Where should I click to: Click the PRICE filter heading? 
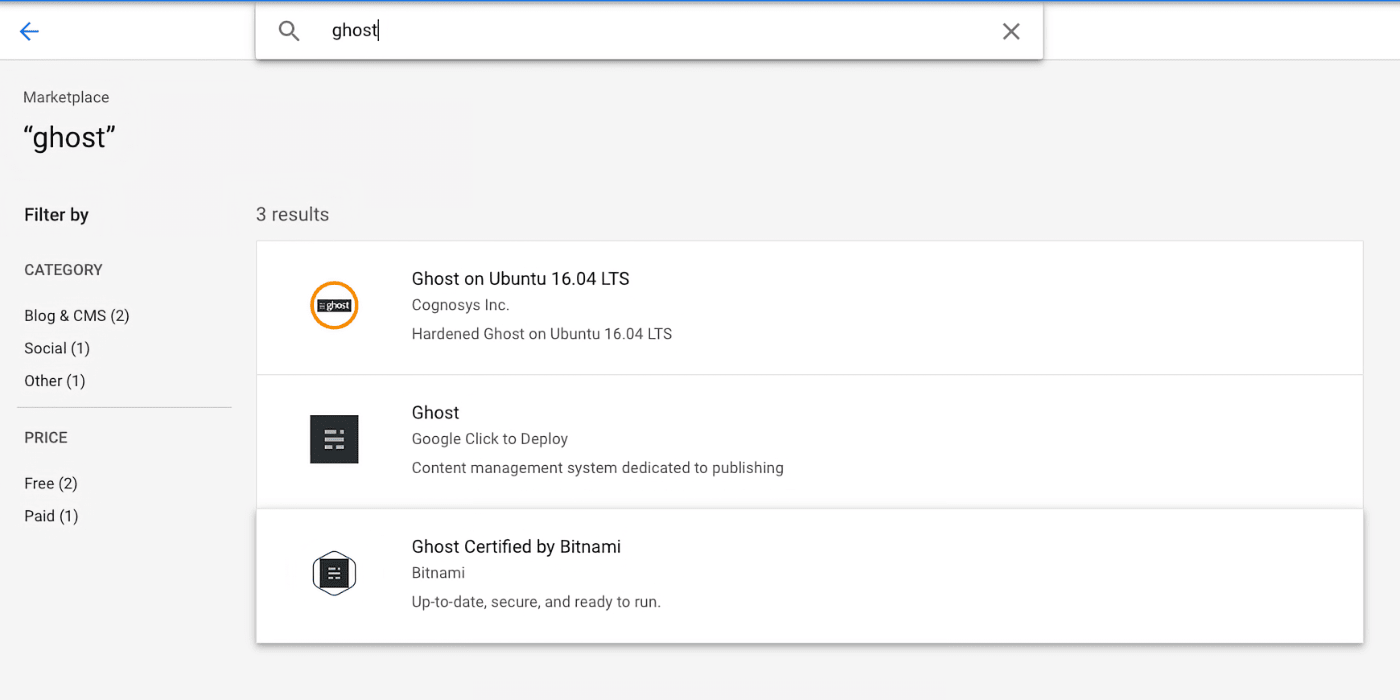point(46,438)
